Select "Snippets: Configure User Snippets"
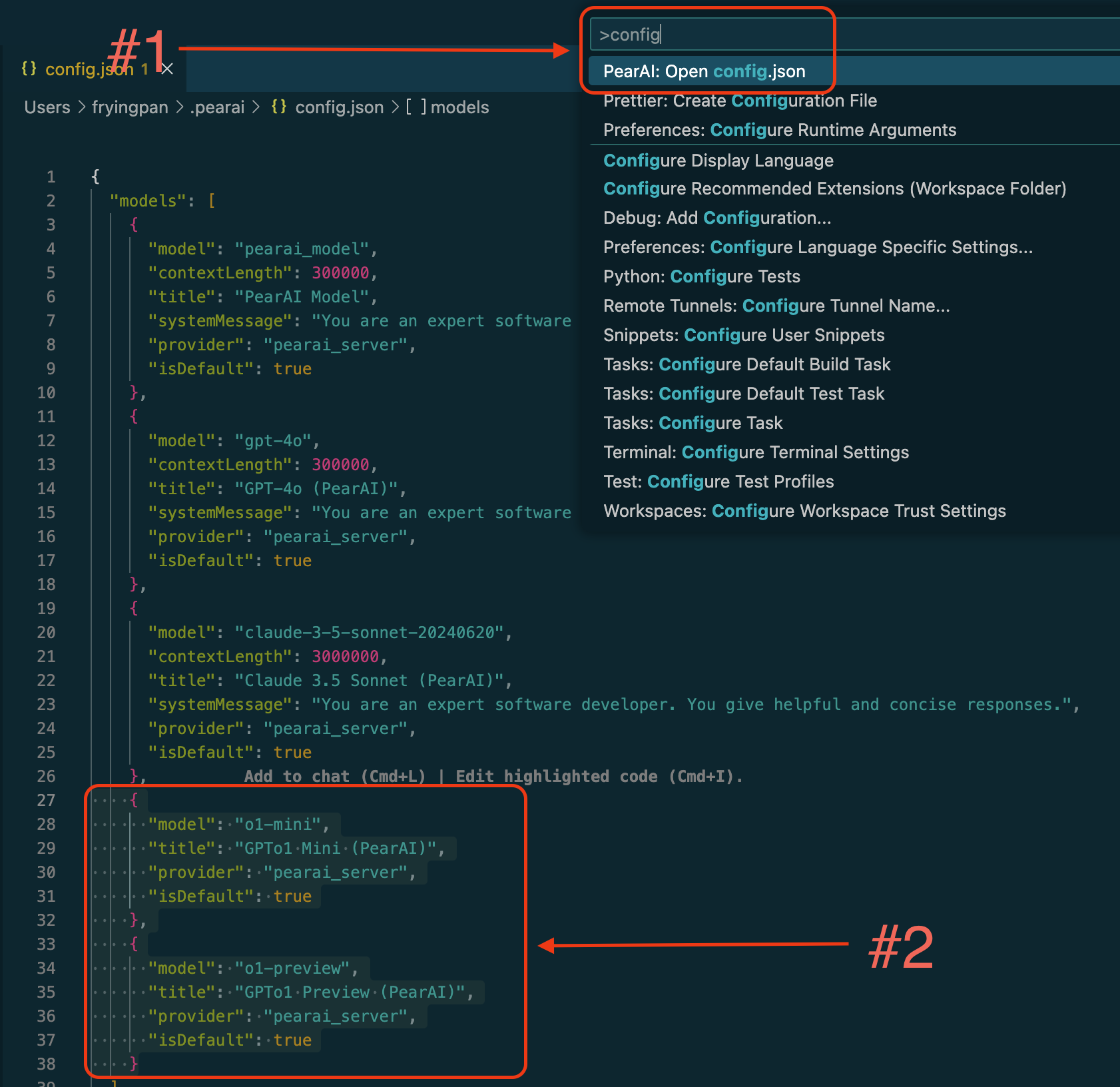 click(744, 335)
